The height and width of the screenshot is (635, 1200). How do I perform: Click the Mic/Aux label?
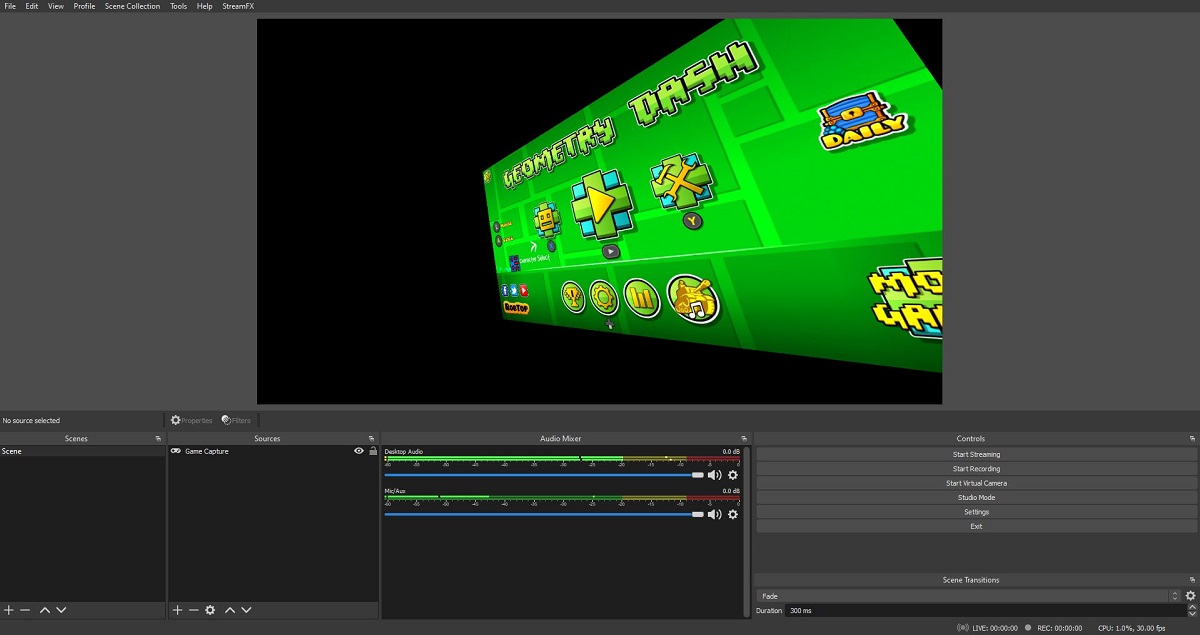tap(395, 491)
